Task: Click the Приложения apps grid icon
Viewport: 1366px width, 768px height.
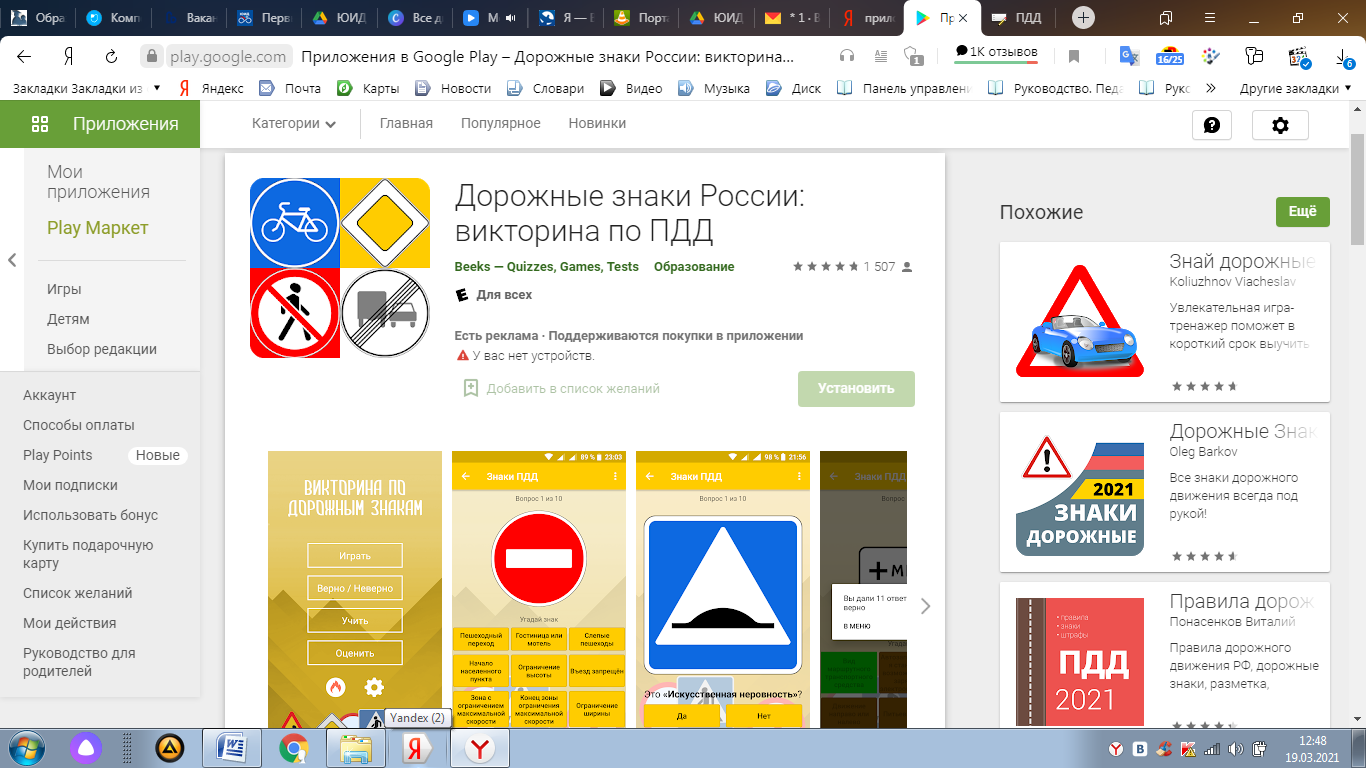Action: (40, 124)
